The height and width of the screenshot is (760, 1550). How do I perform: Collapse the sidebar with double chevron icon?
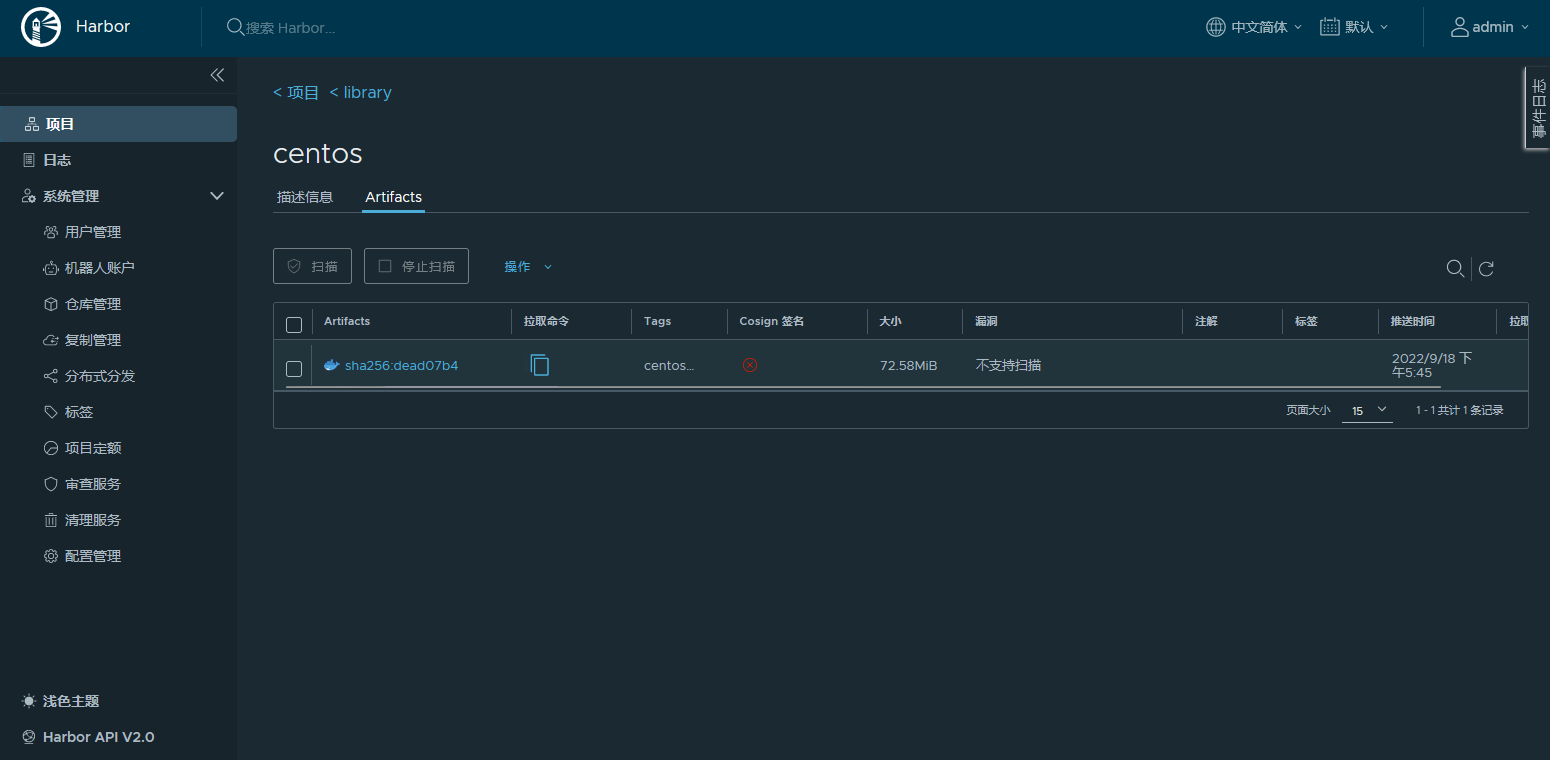click(x=217, y=75)
